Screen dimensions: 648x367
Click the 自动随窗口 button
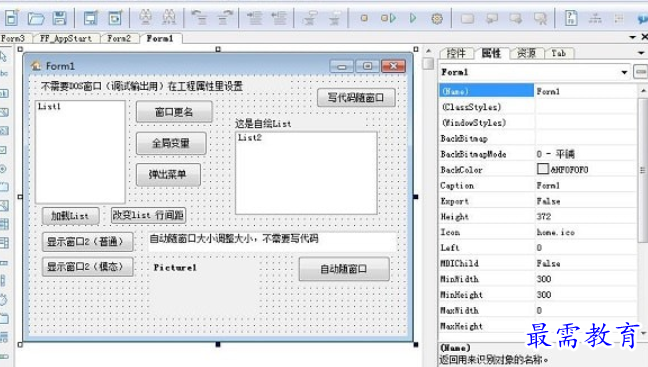pos(344,269)
